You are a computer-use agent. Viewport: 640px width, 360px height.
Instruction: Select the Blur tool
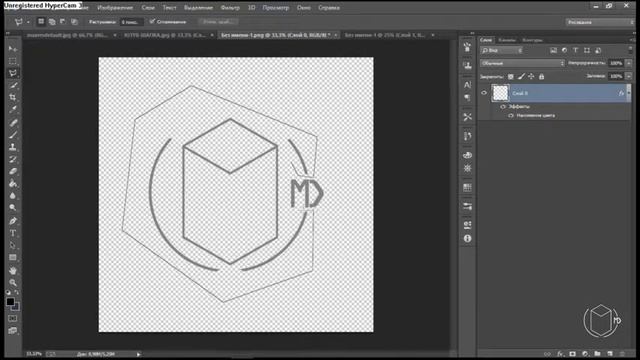click(13, 196)
